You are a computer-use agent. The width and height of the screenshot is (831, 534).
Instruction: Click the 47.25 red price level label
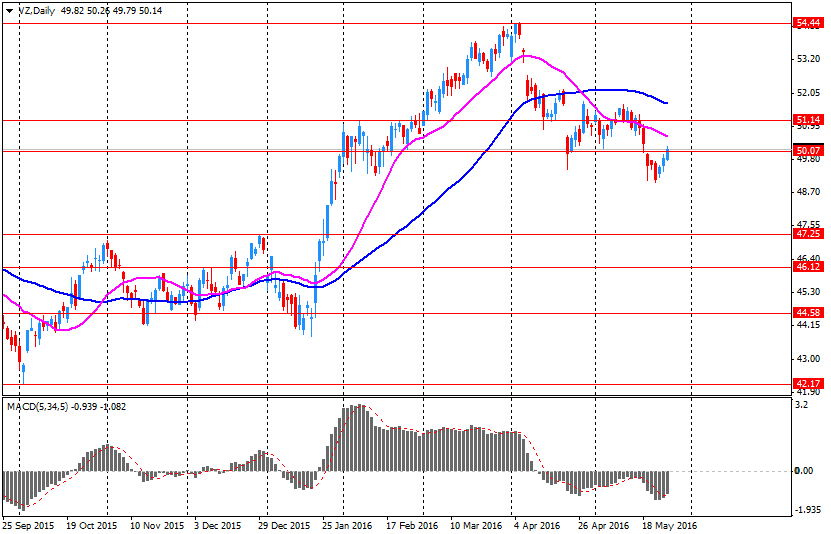809,234
